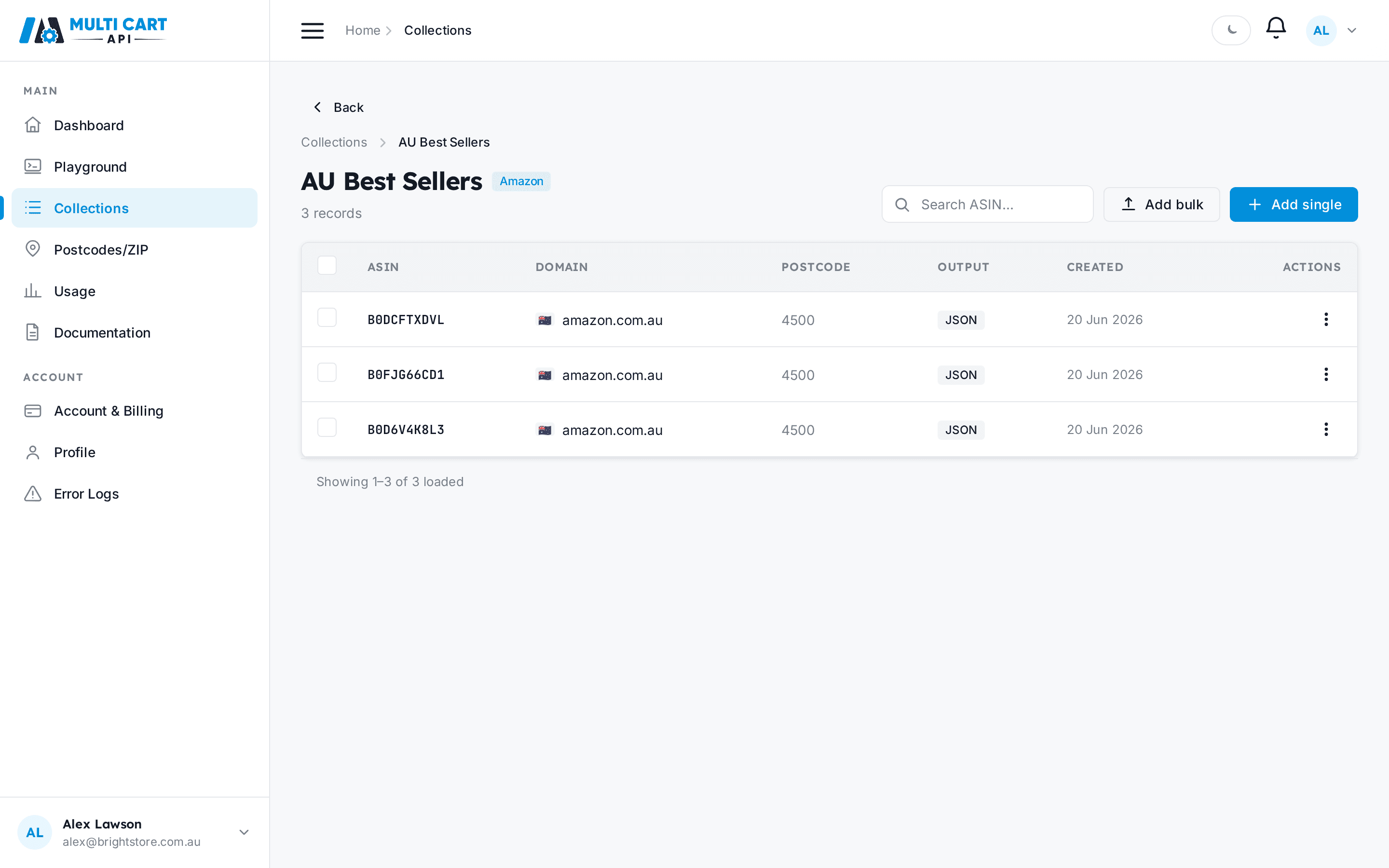The width and height of the screenshot is (1389, 868).
Task: Expand the top-right user menu chevron
Action: 1352,30
